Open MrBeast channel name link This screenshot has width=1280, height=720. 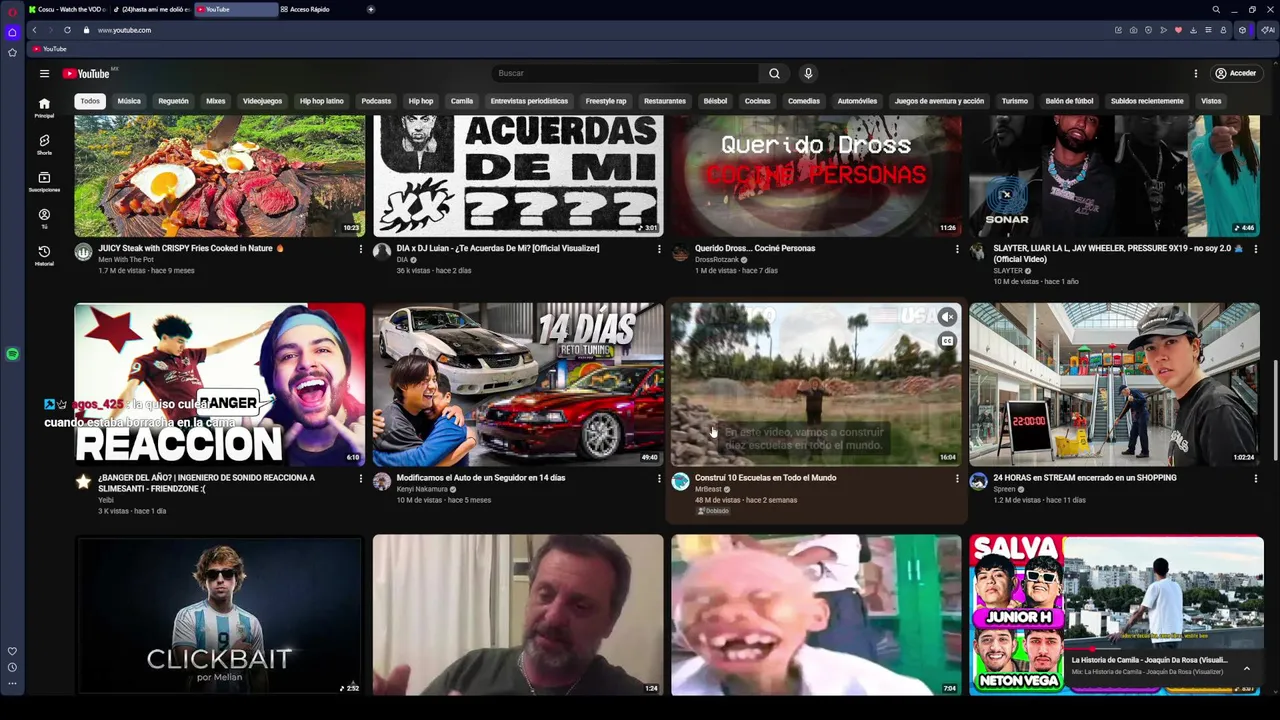click(708, 489)
